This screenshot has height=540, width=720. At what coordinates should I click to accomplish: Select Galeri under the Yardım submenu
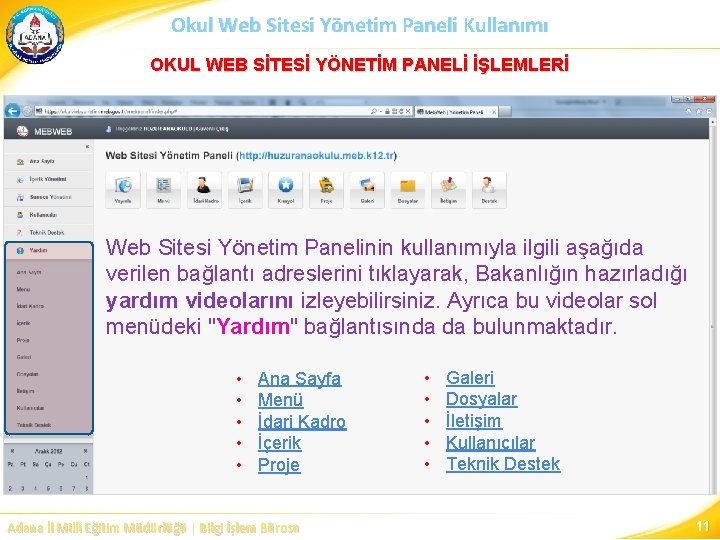point(24,357)
